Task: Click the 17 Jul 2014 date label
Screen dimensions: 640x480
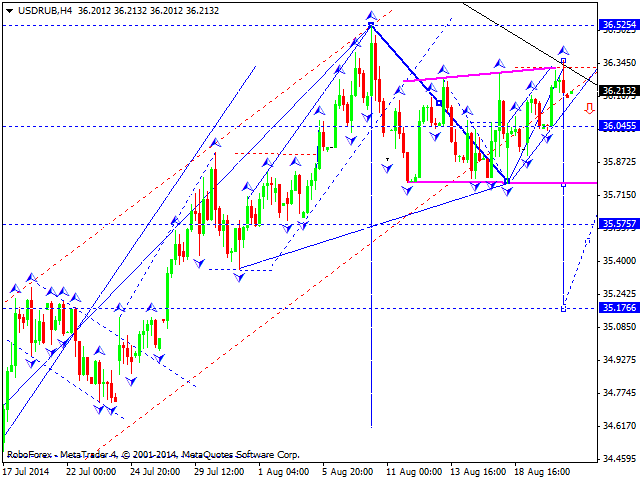Action: [x=25, y=470]
